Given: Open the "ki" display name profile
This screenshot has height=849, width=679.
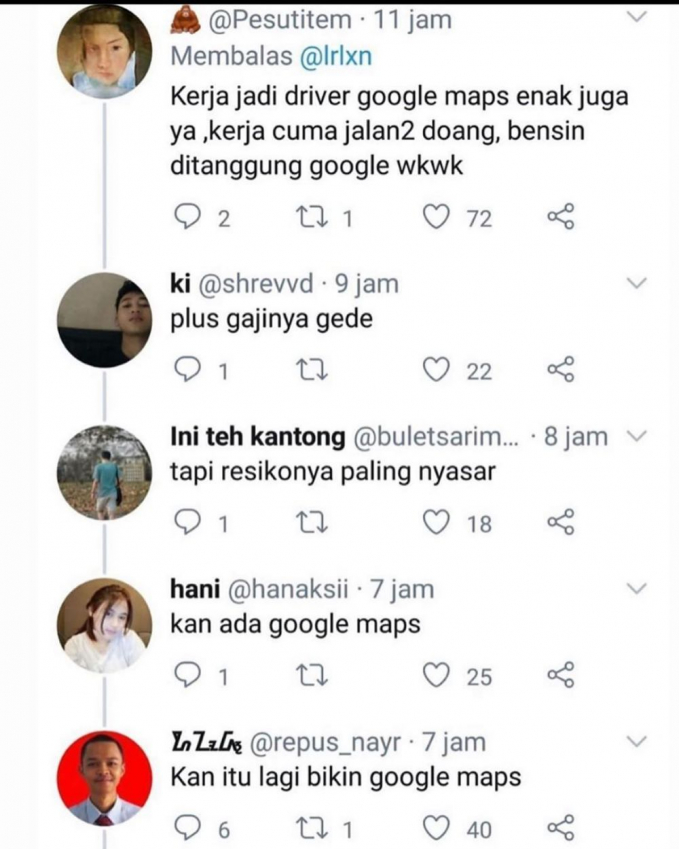Looking at the screenshot, I should pos(179,285).
